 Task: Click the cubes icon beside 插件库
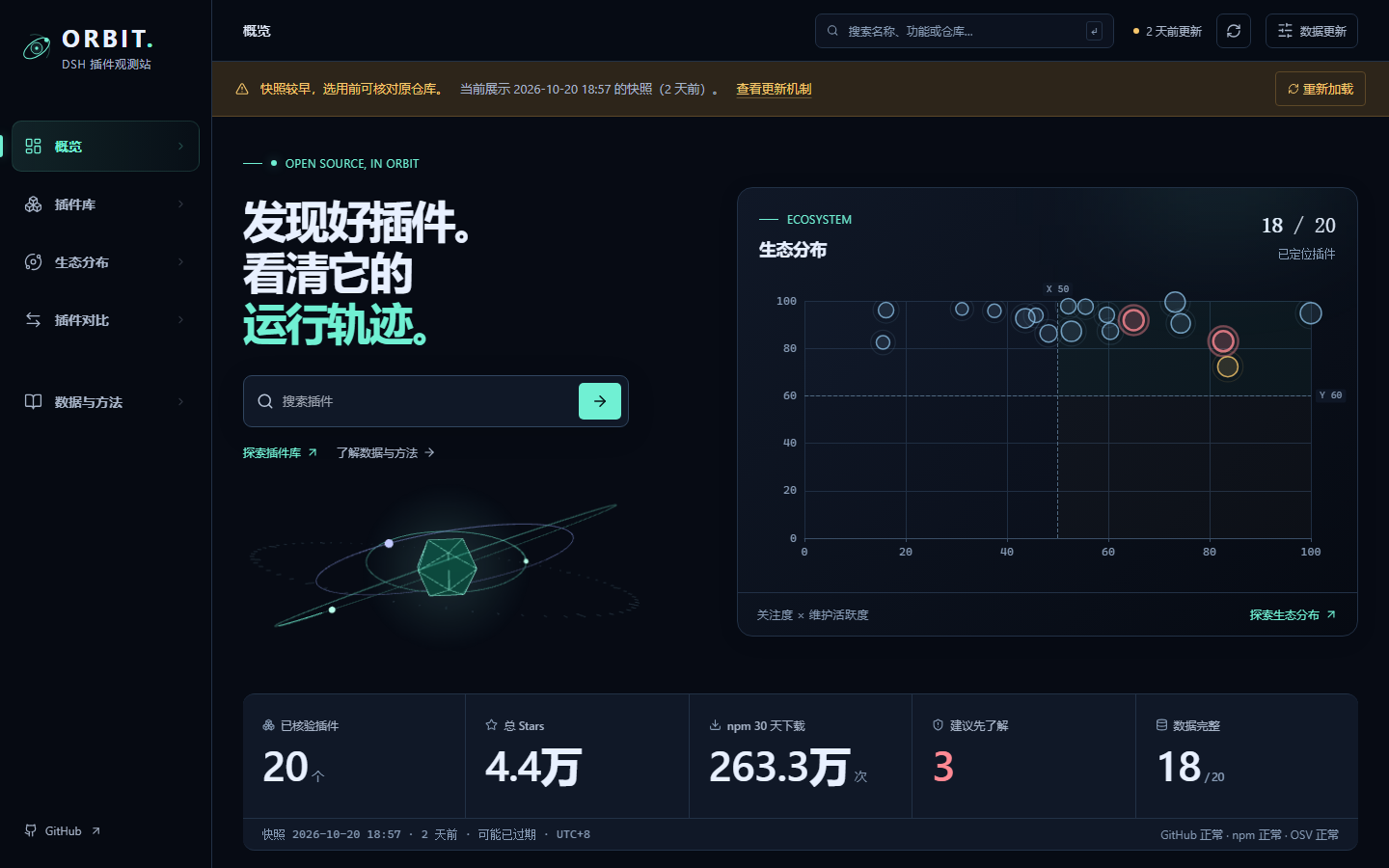(x=34, y=204)
